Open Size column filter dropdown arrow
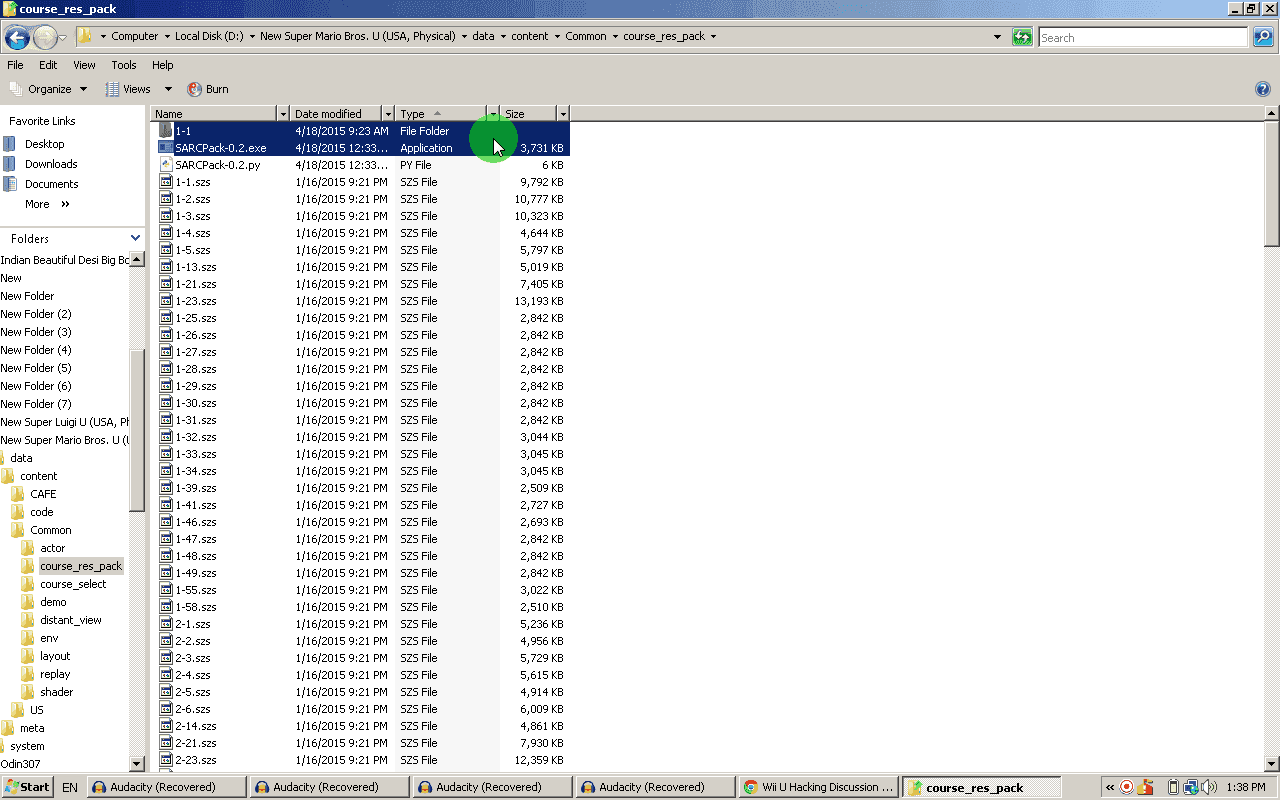1280x800 pixels. 563,114
